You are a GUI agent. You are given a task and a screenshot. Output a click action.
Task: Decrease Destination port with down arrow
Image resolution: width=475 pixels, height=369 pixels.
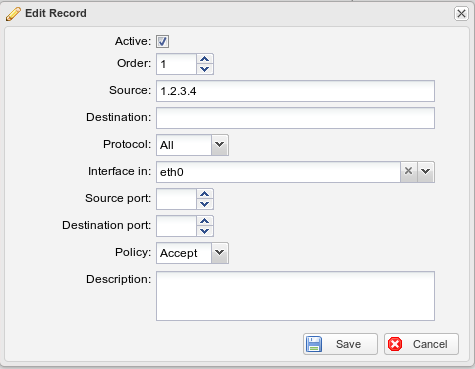coord(205,231)
